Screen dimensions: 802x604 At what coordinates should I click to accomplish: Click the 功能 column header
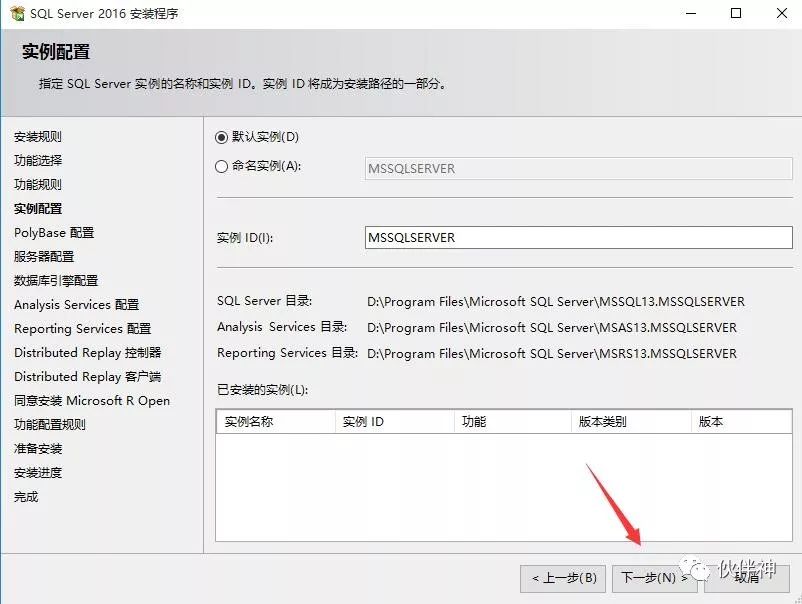[x=513, y=422]
